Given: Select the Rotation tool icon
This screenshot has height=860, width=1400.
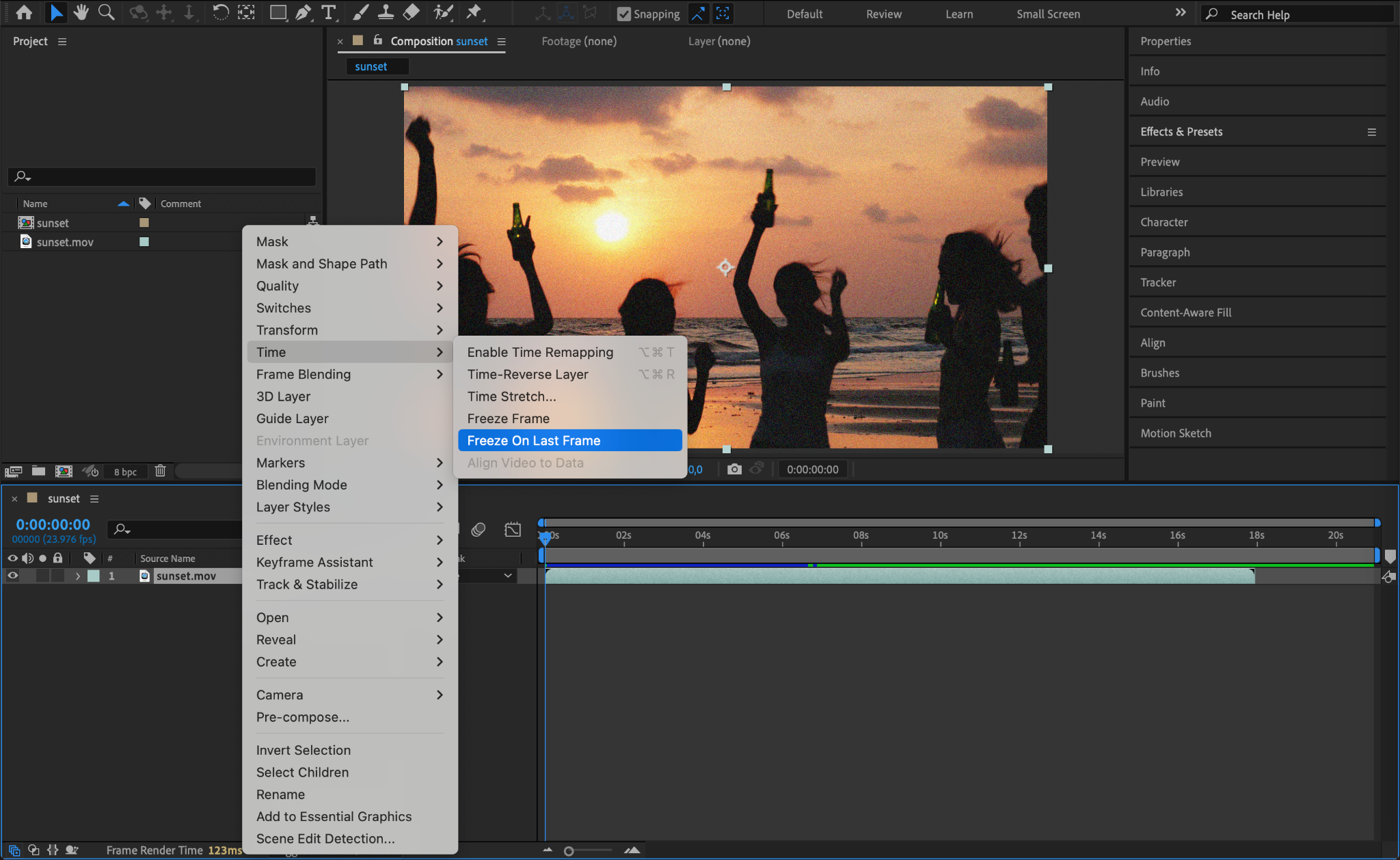Looking at the screenshot, I should tap(220, 12).
